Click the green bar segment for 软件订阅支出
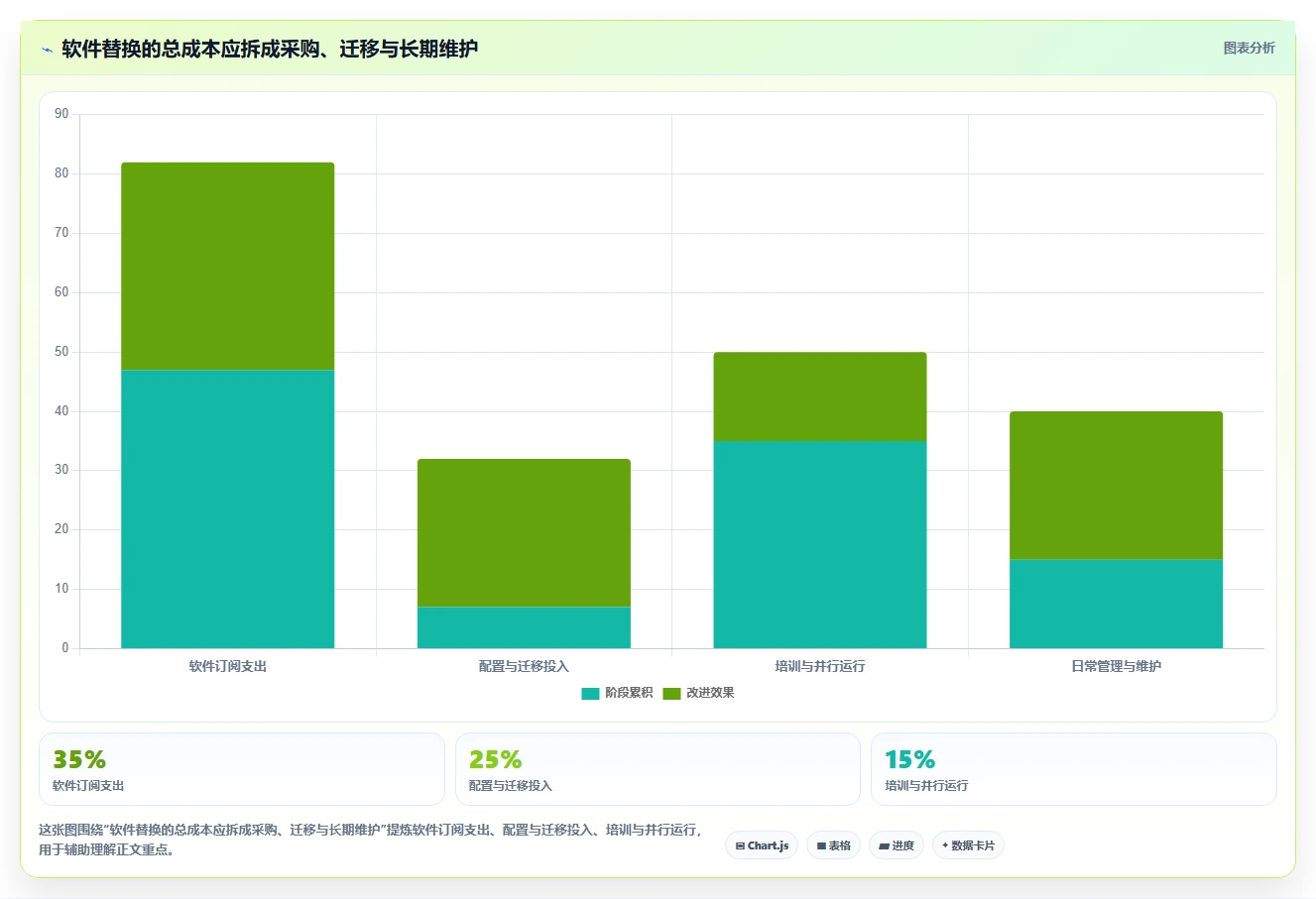The image size is (1316, 899). [x=228, y=267]
